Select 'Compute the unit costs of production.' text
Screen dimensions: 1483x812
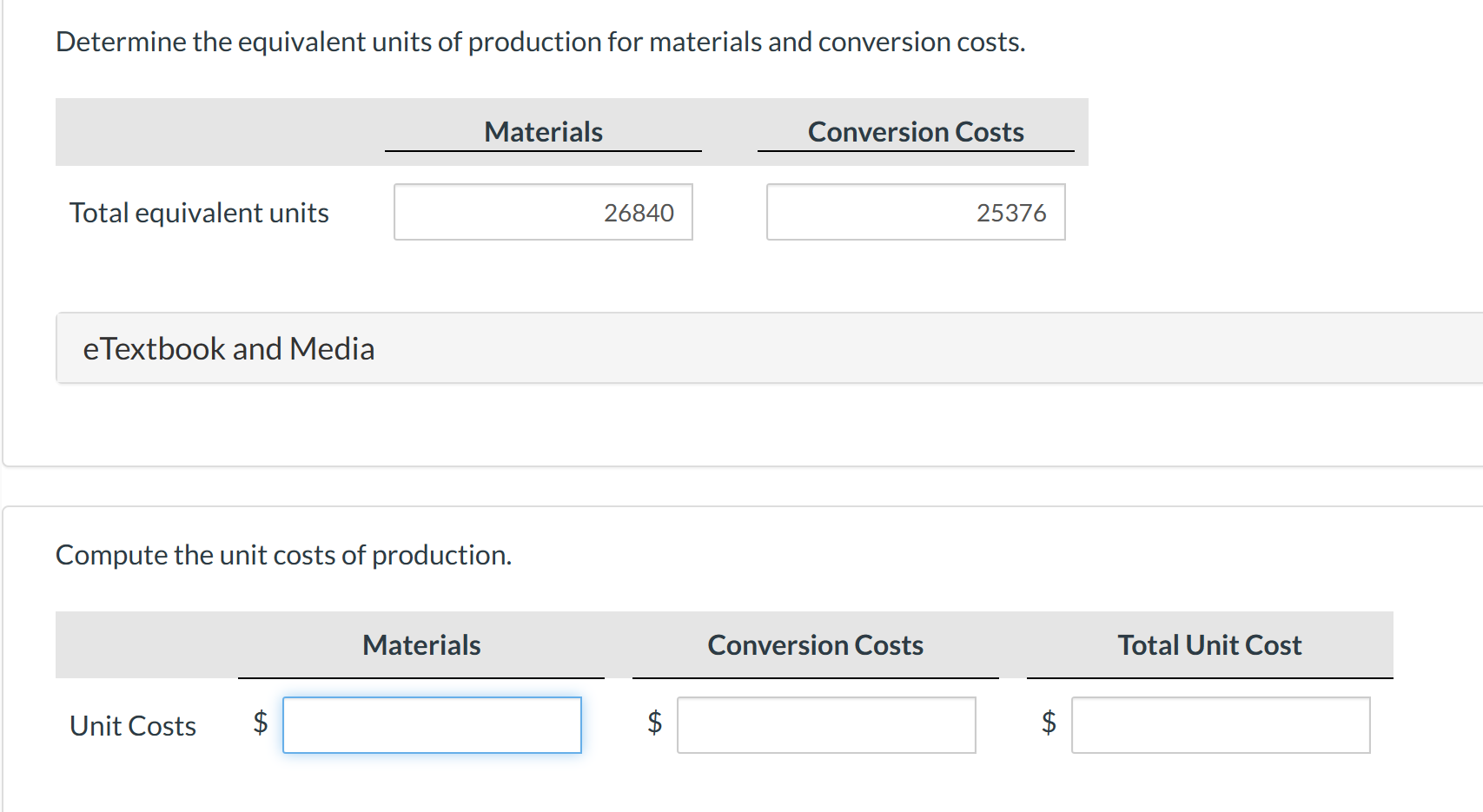(x=283, y=555)
